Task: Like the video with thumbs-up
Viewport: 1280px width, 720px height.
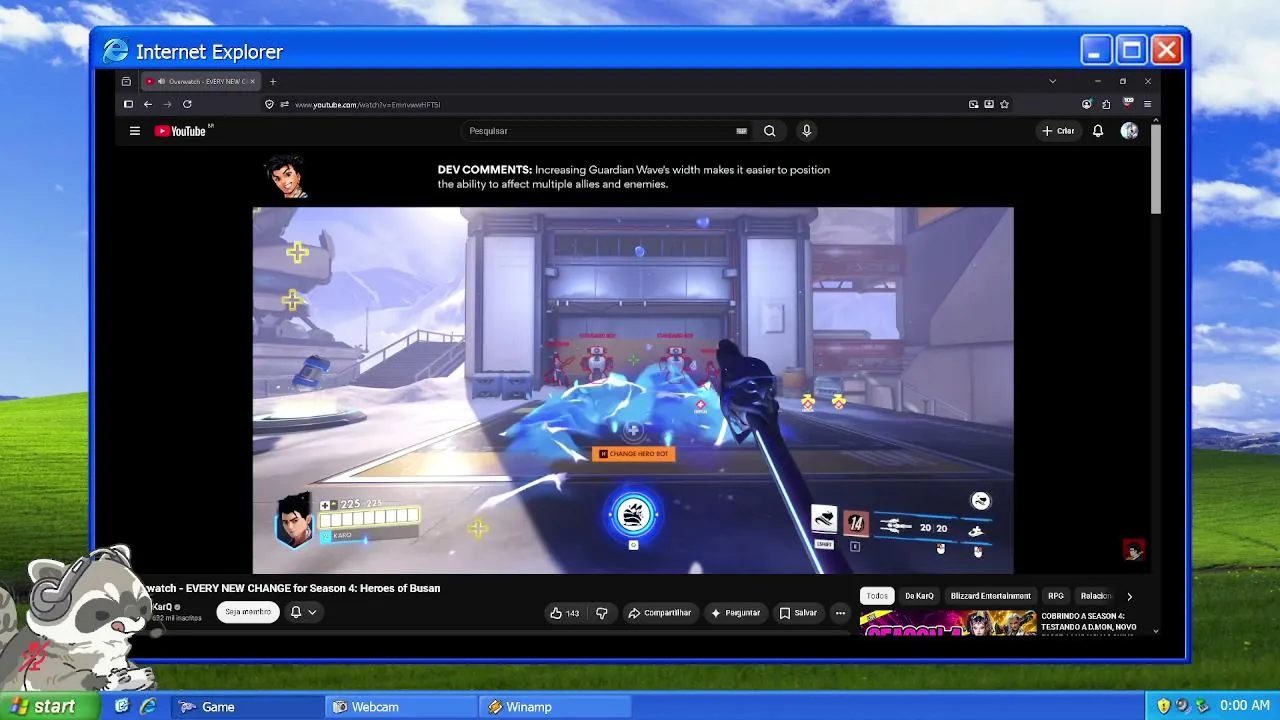Action: pos(564,613)
